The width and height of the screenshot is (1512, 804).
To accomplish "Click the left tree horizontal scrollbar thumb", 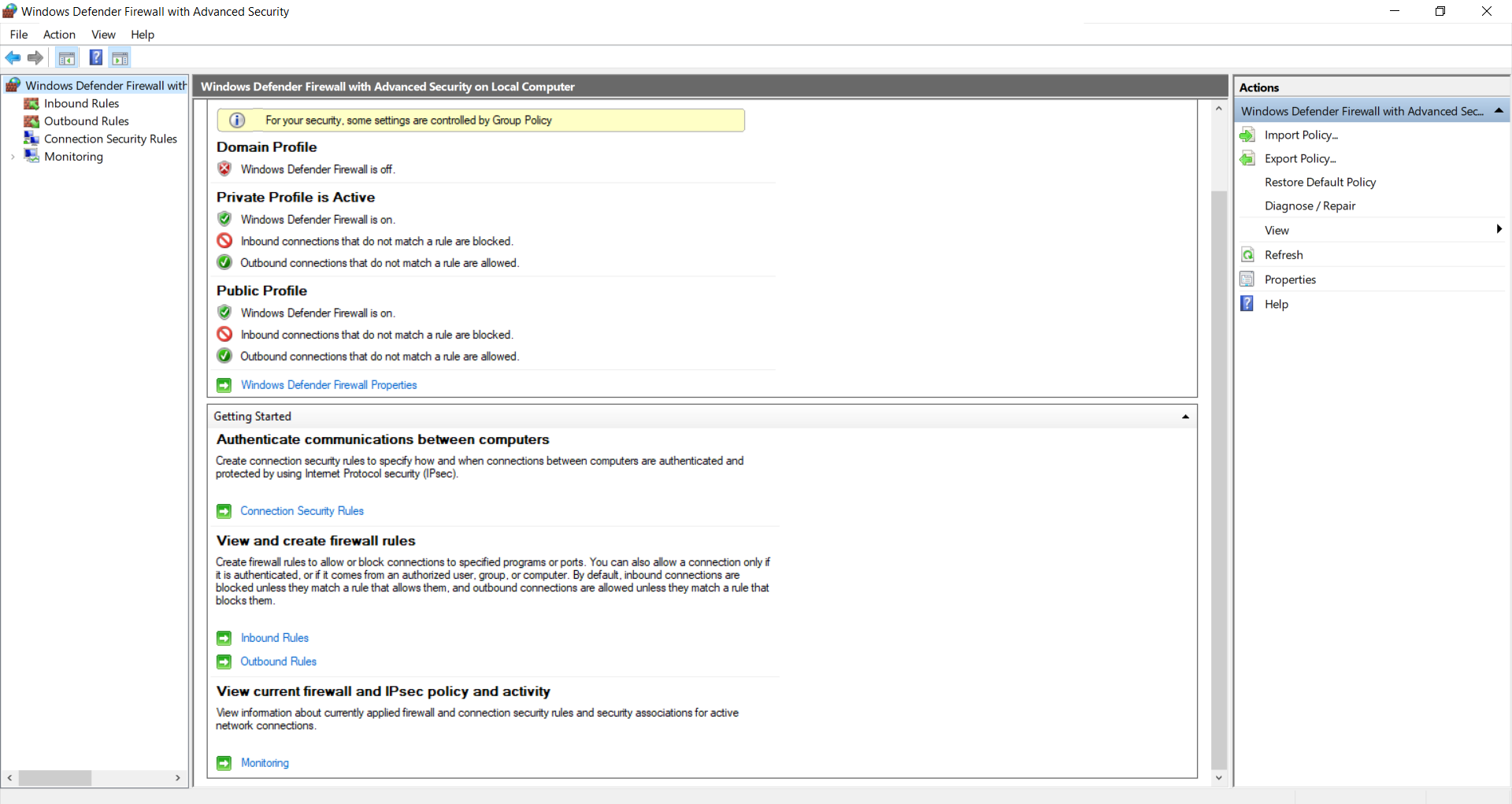I will tap(55, 778).
